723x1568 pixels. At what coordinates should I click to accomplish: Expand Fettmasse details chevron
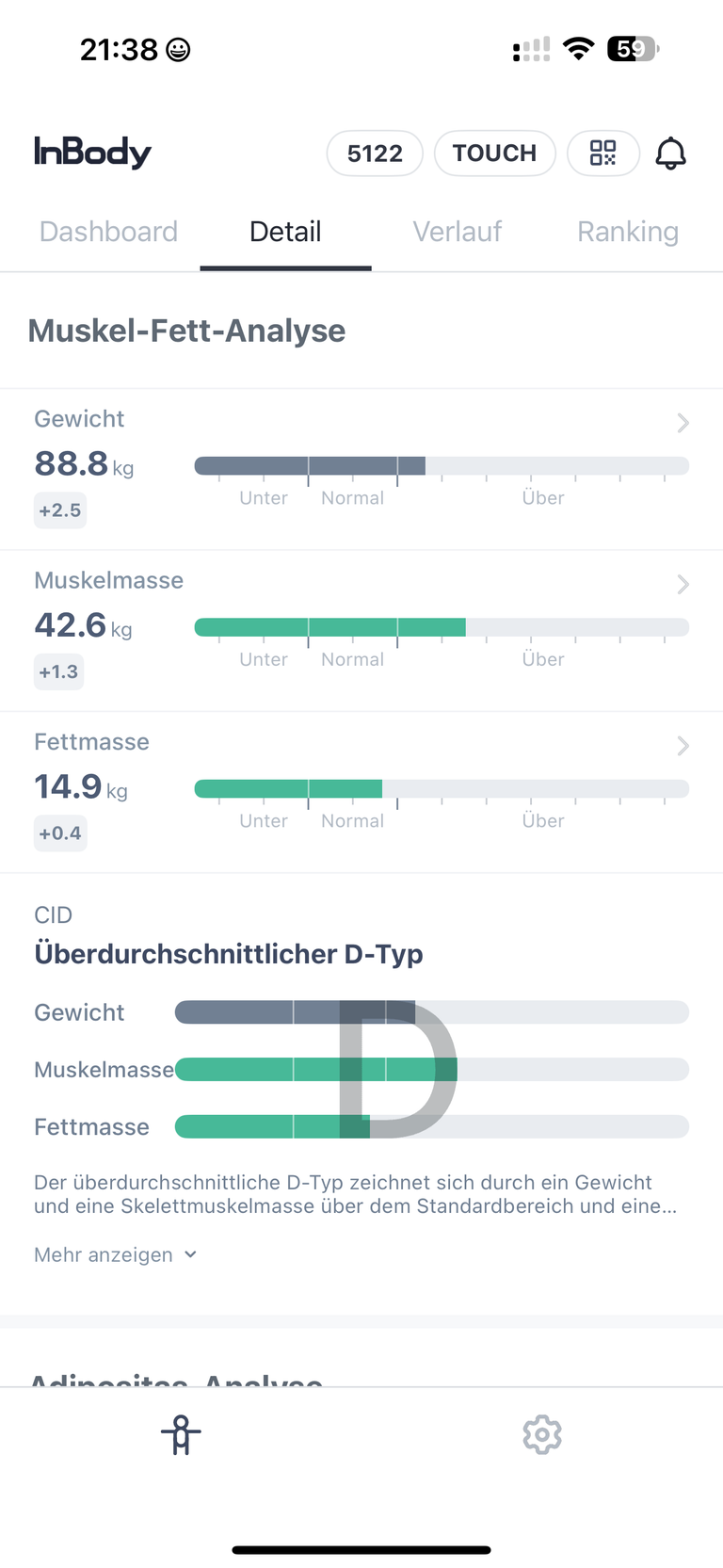coord(683,746)
